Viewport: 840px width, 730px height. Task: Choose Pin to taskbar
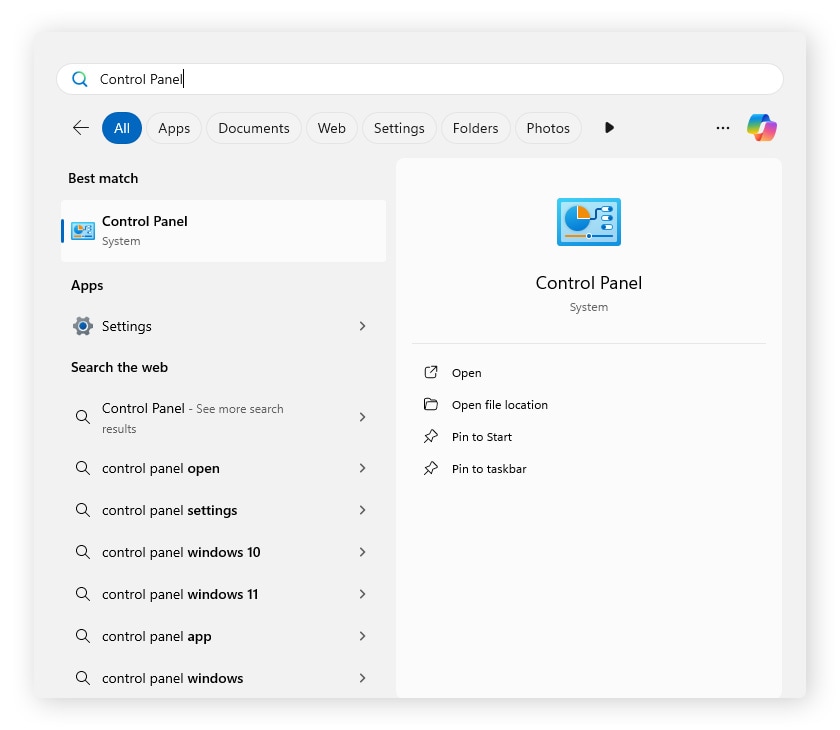click(x=489, y=469)
